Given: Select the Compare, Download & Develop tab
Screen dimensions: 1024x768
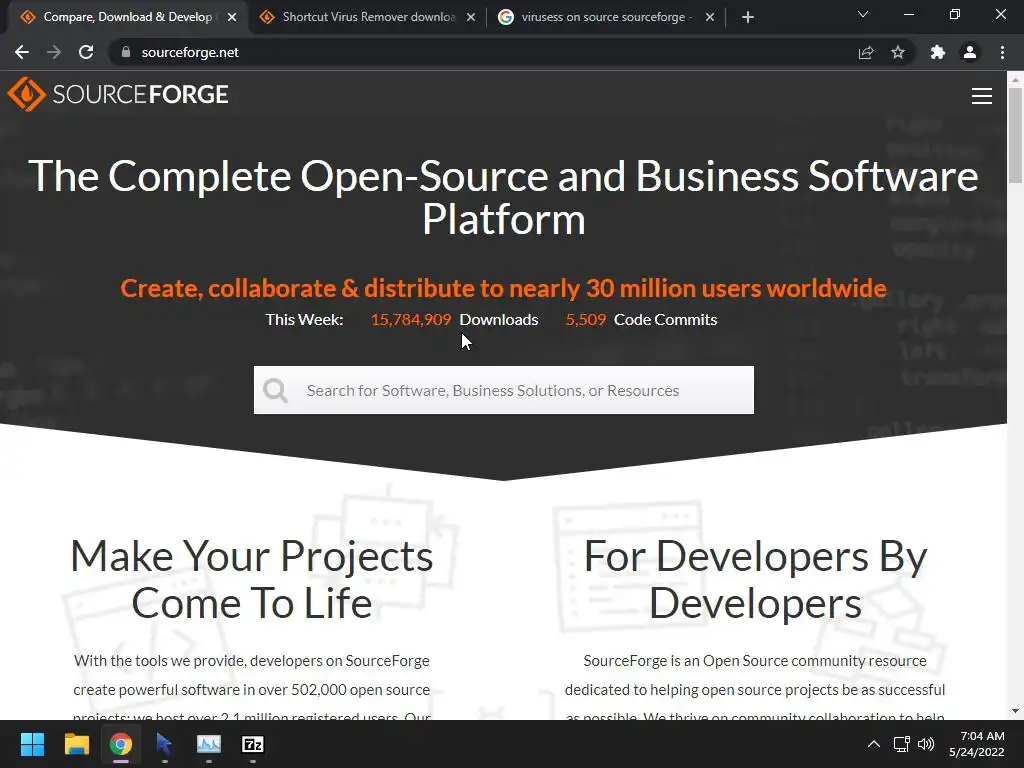Looking at the screenshot, I should (x=127, y=17).
